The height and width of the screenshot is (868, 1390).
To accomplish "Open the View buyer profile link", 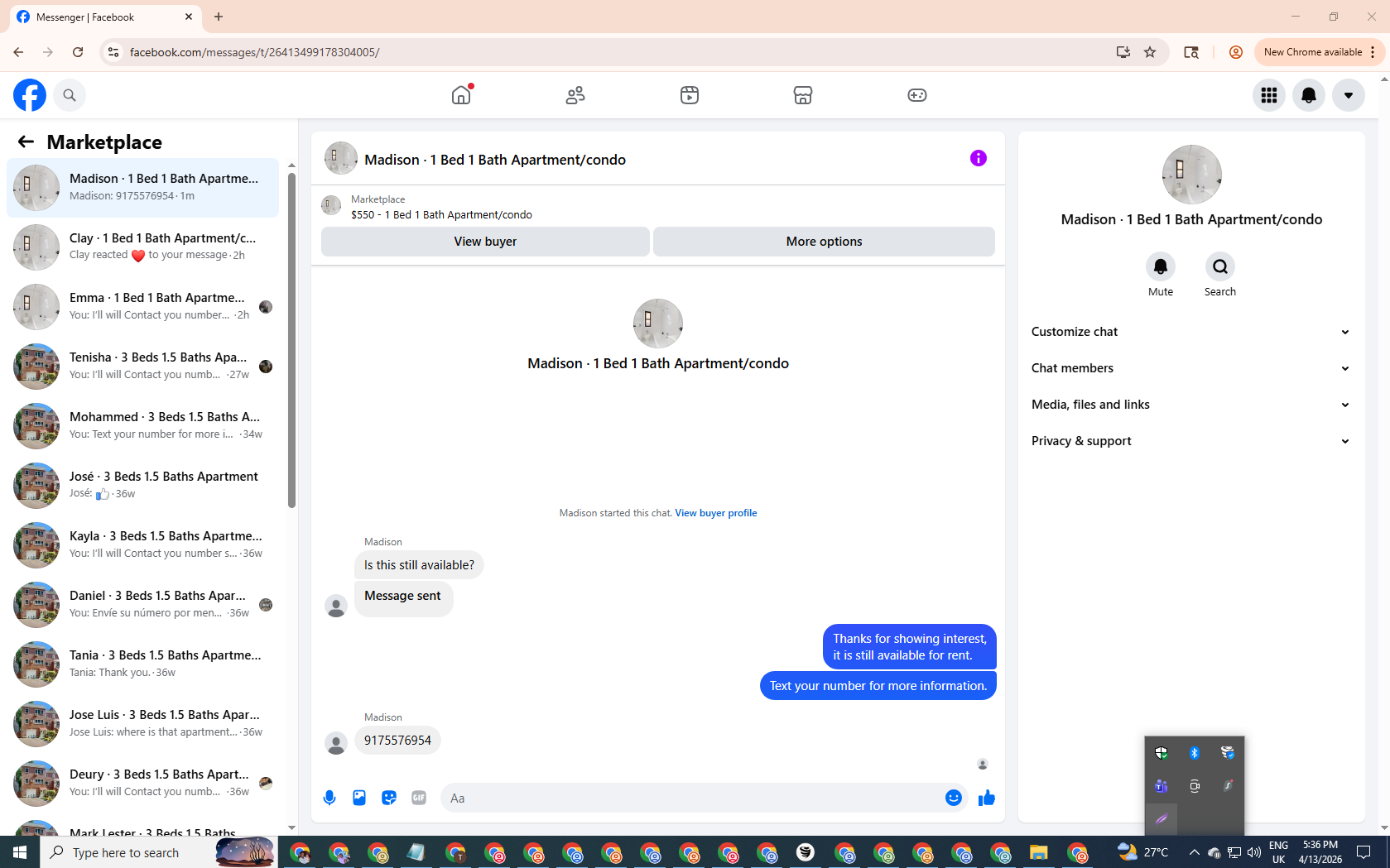I will [x=715, y=513].
